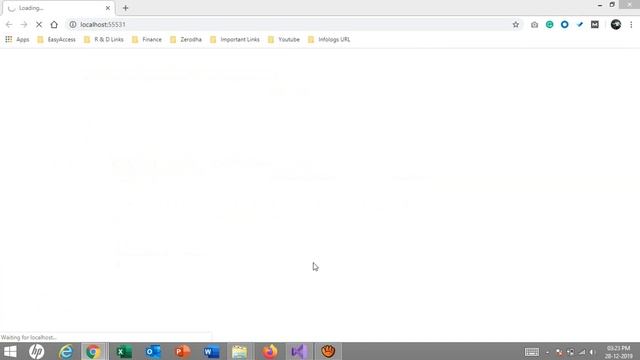Open PowerPoint from taskbar

pos(182,351)
